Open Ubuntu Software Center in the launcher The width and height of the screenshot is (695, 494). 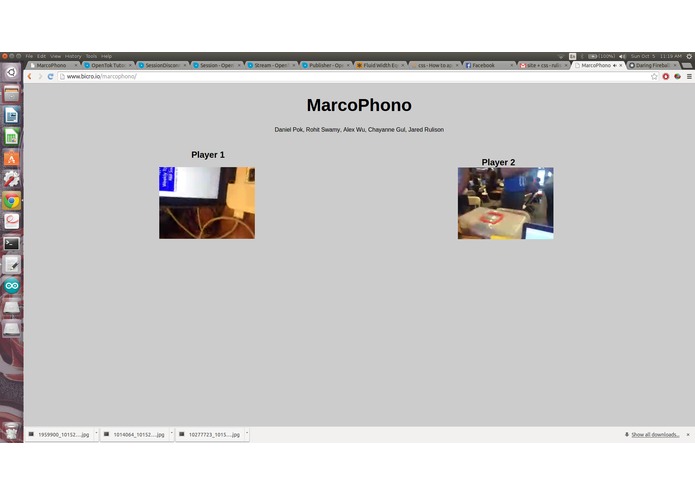12,158
